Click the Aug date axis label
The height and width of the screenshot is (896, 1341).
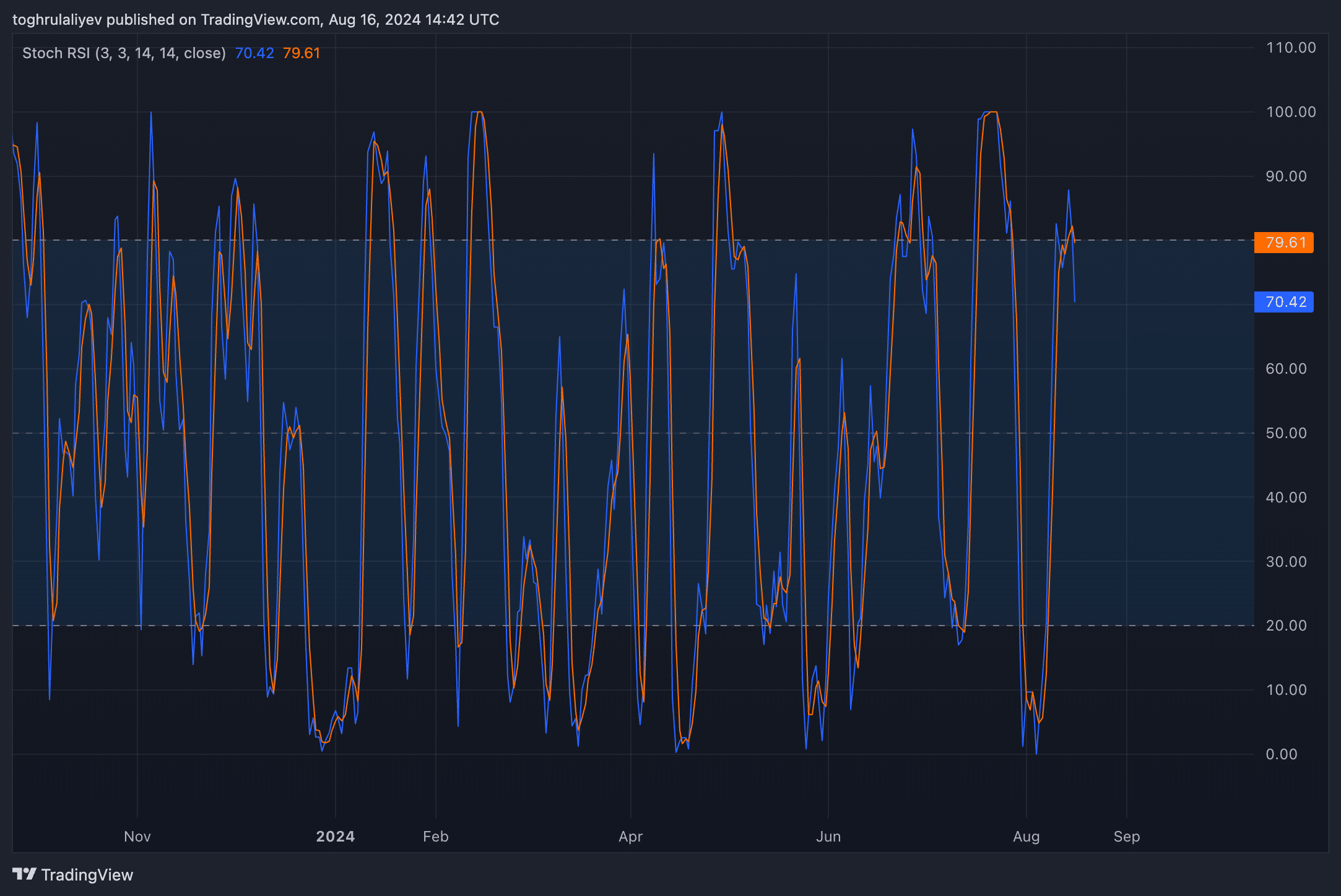point(1026,837)
